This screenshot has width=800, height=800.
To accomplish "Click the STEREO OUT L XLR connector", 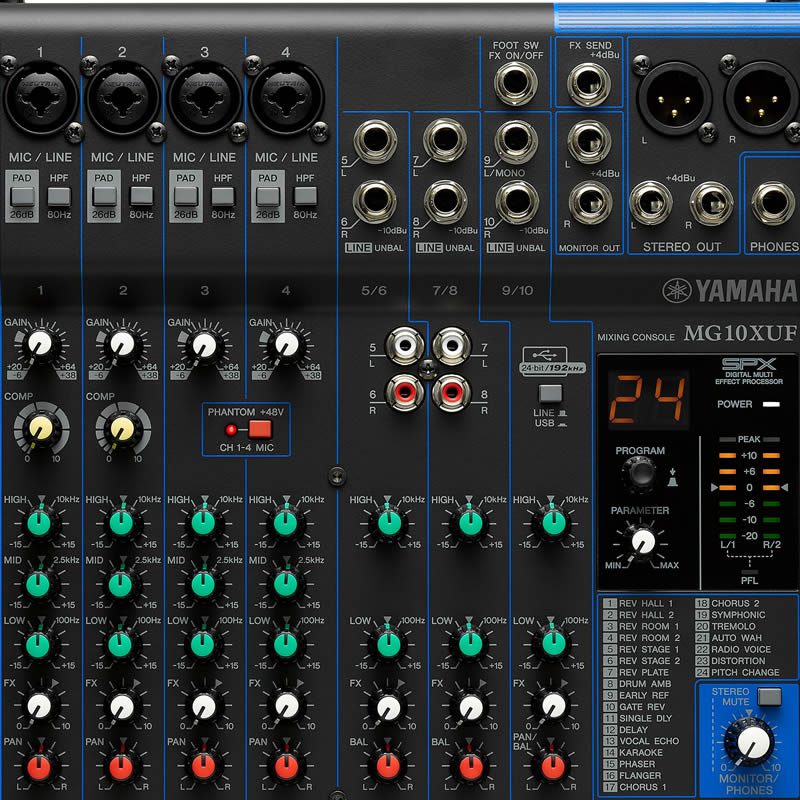I will click(x=674, y=98).
